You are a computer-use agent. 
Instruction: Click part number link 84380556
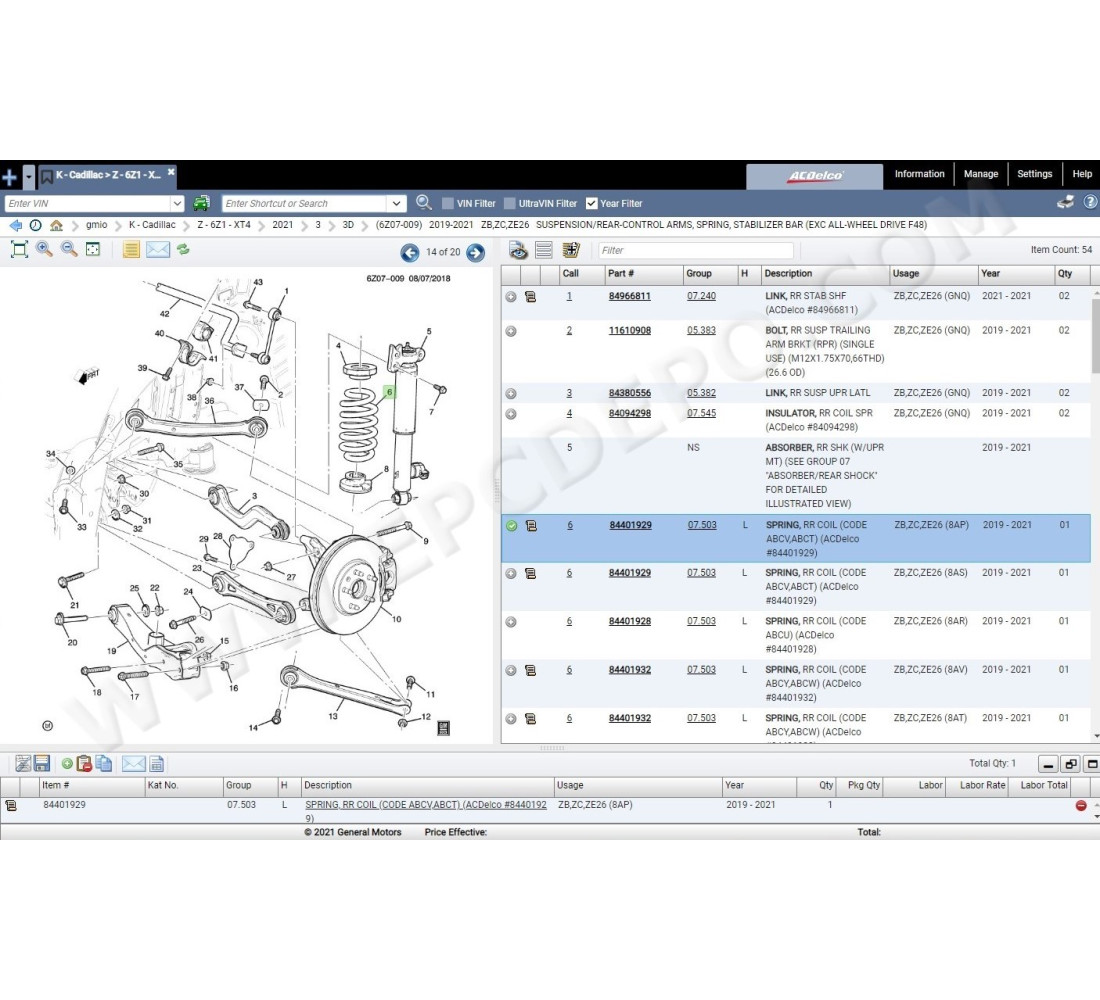coord(629,393)
